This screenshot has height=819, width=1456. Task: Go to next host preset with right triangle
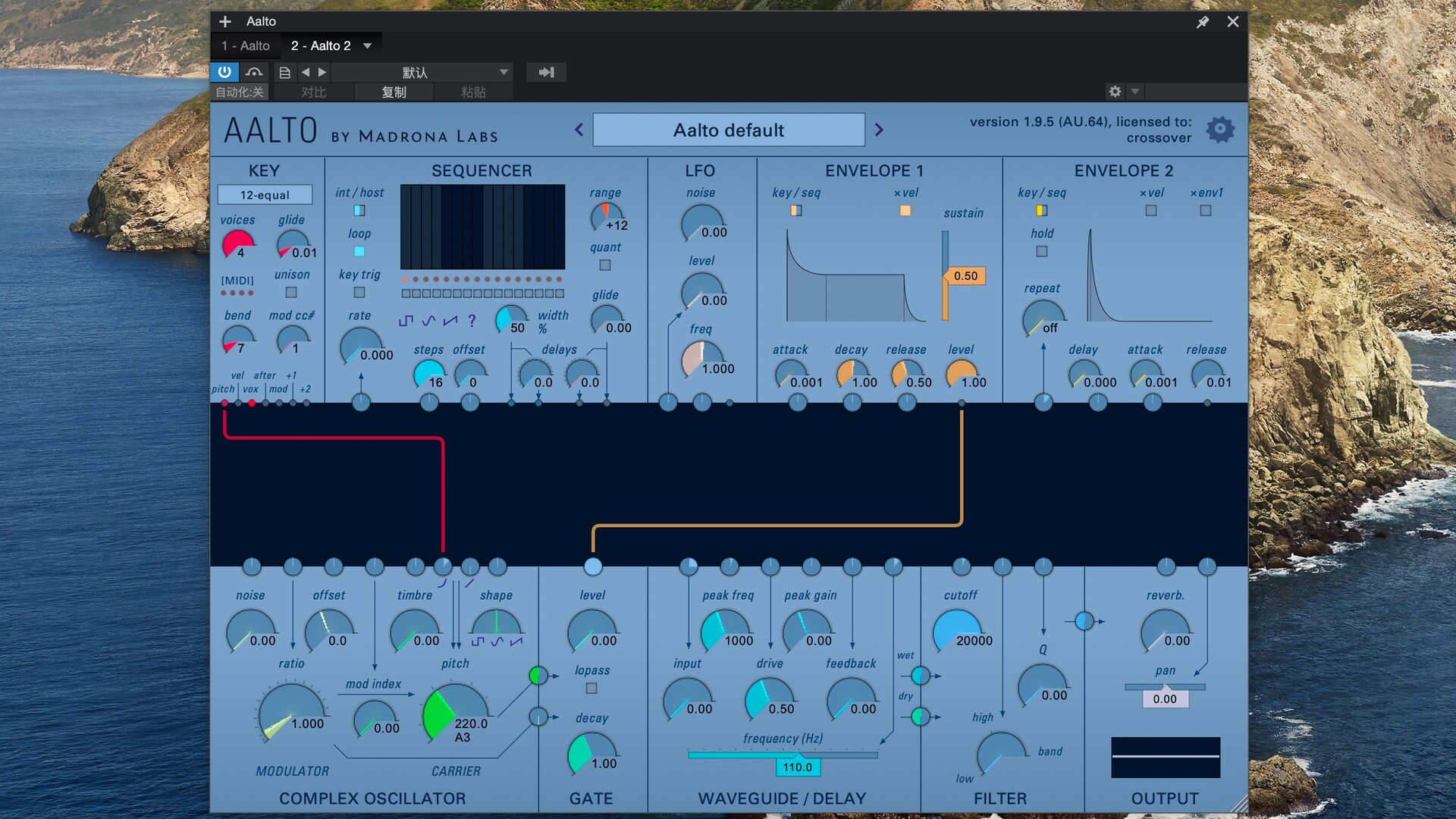322,72
